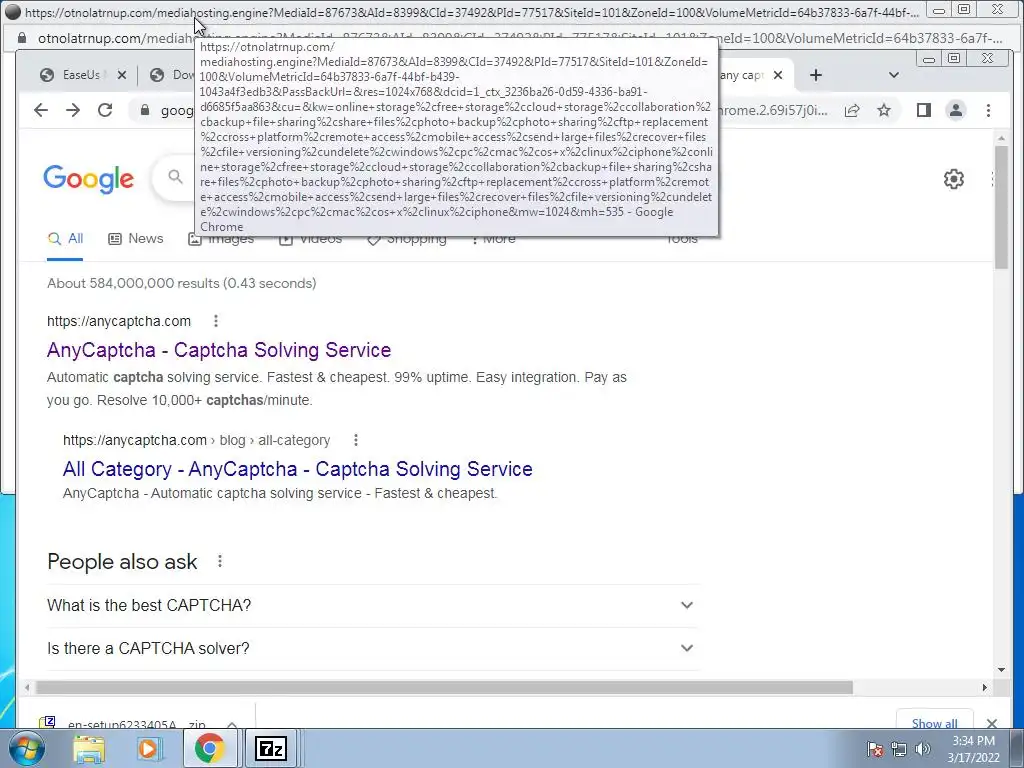1024x768 pixels.
Task: Click the Action Center flag tray icon
Action: (x=875, y=749)
